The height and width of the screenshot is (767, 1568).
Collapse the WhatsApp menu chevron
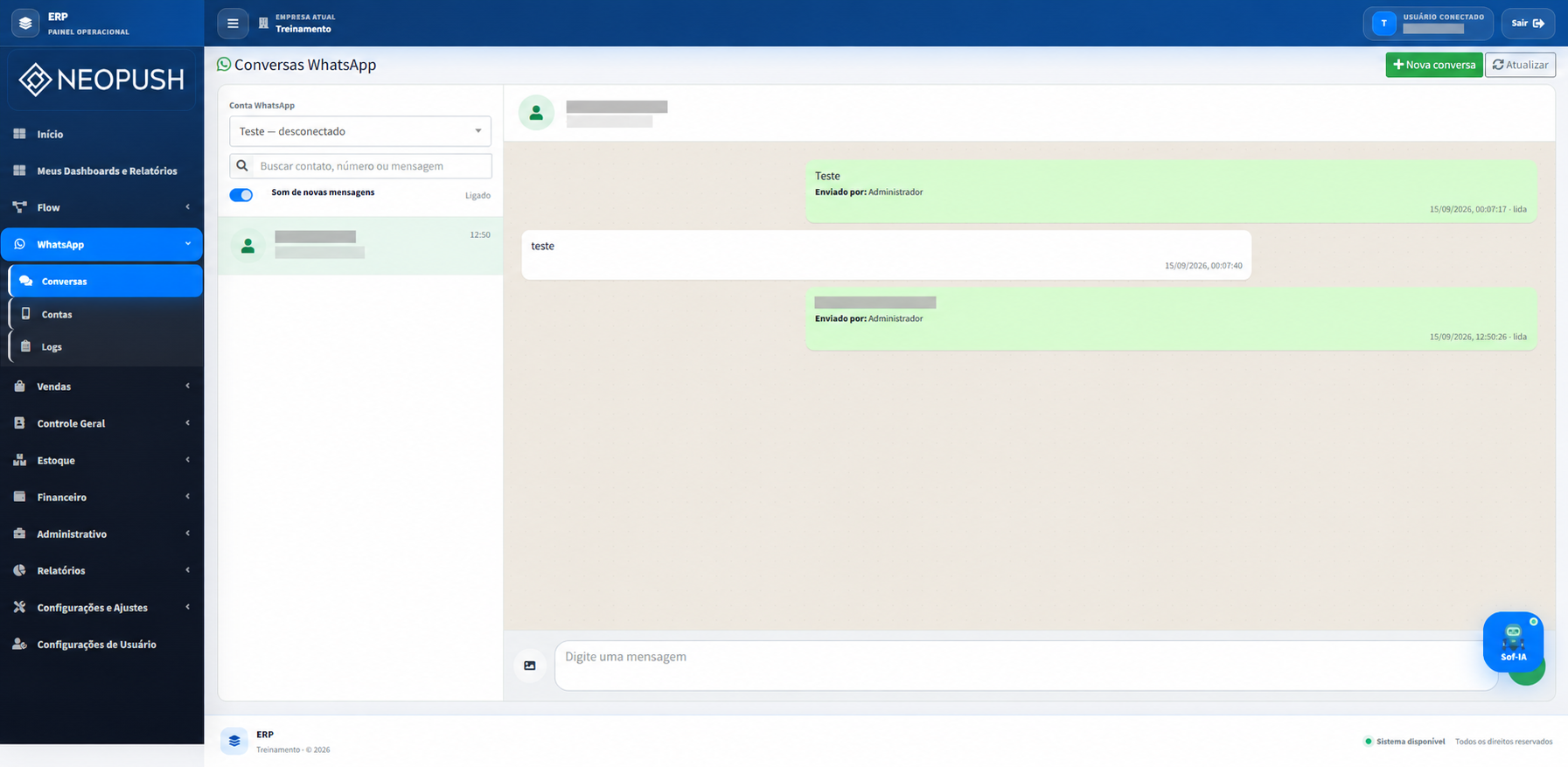pos(187,244)
